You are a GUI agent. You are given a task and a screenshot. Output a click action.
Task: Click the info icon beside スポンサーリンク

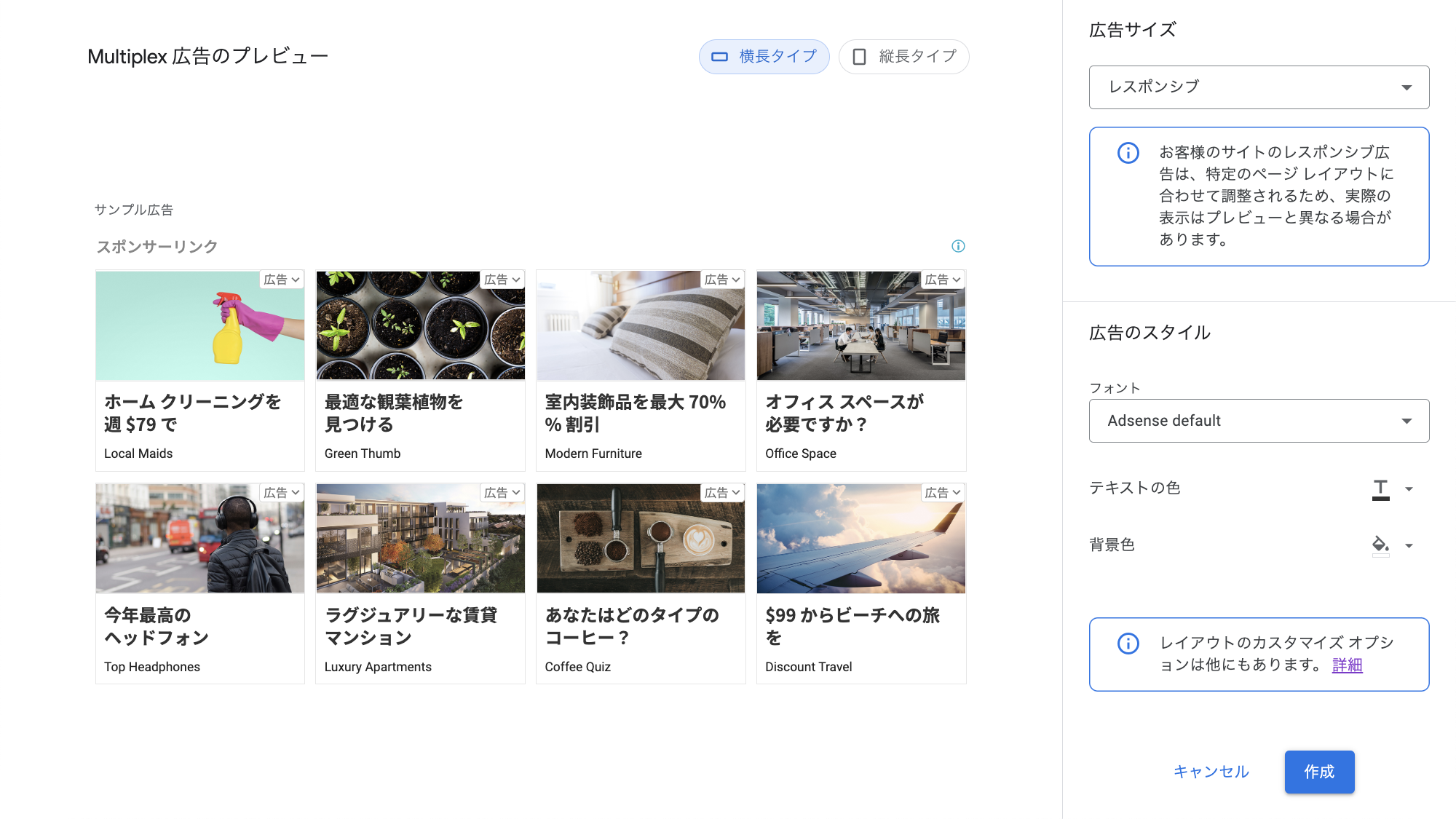point(958,246)
